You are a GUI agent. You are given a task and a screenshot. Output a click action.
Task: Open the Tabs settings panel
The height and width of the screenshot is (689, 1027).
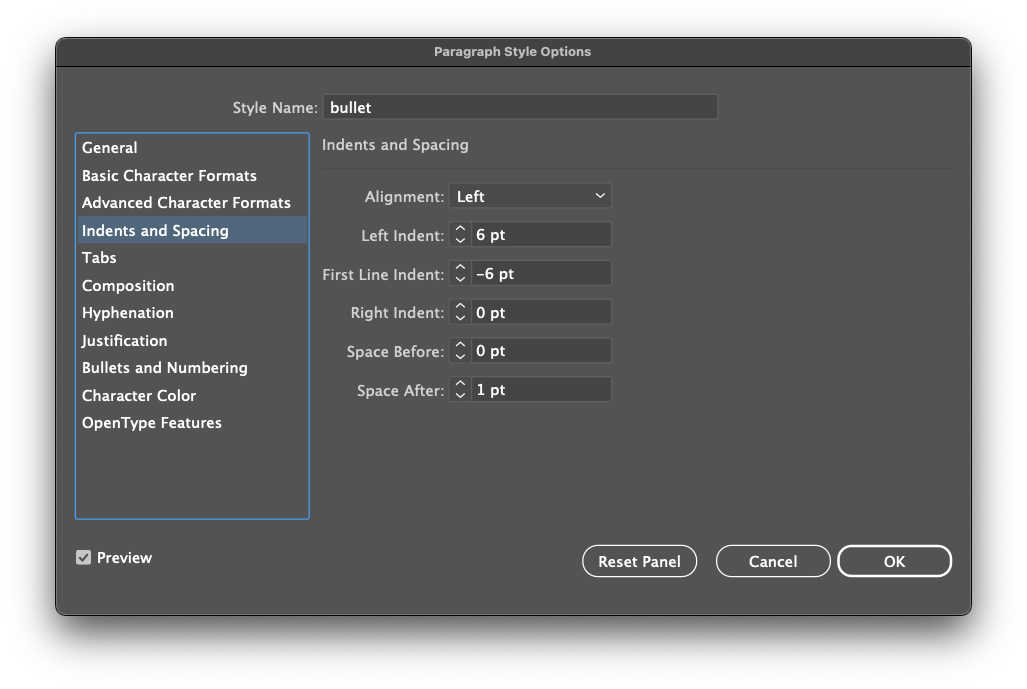pos(99,257)
